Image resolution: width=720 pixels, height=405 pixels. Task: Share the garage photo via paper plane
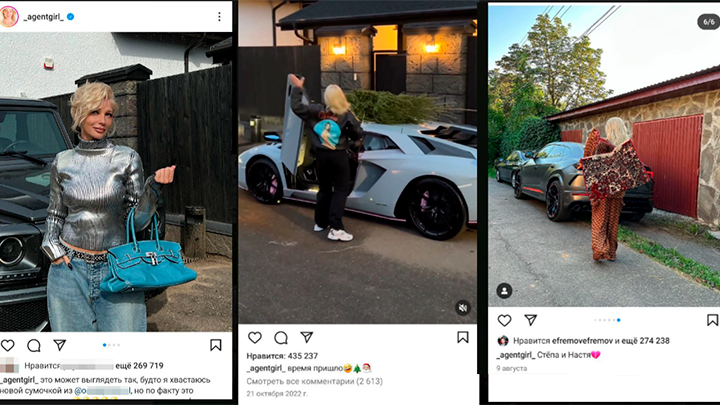point(530,320)
